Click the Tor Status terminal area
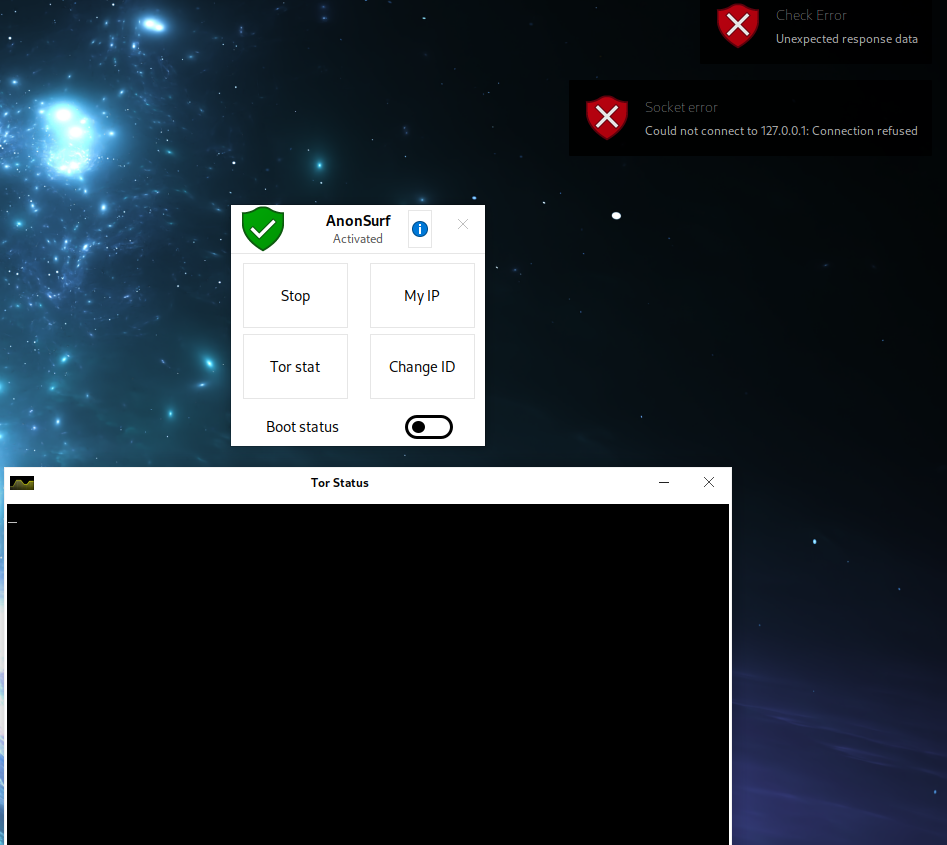This screenshot has height=845, width=947. click(368, 674)
